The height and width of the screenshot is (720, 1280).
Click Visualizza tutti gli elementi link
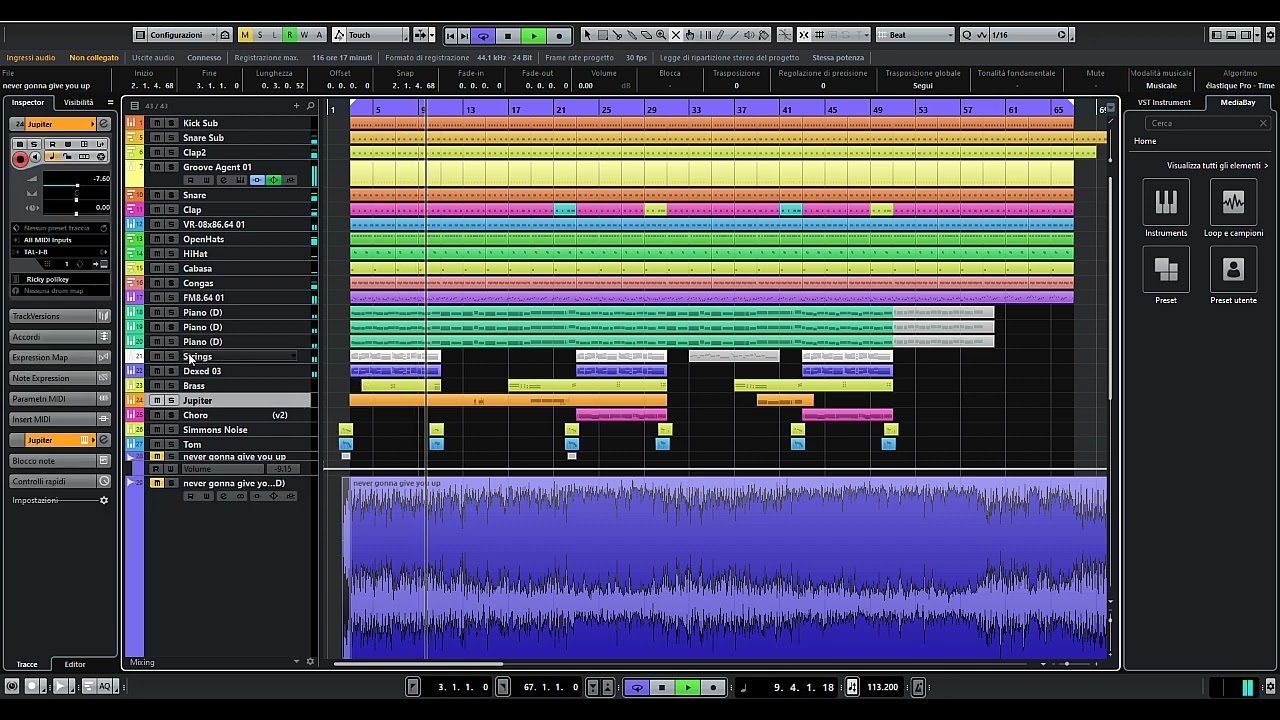click(1217, 165)
